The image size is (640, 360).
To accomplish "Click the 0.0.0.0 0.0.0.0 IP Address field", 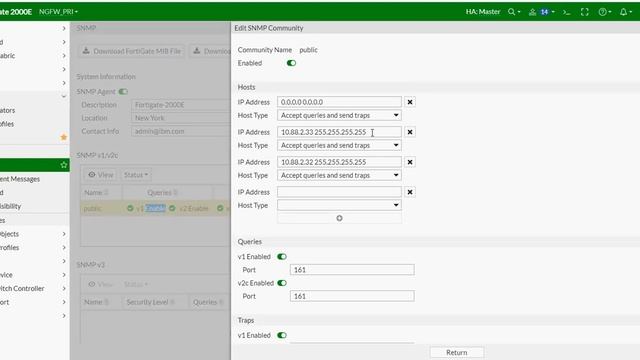I will [x=339, y=102].
